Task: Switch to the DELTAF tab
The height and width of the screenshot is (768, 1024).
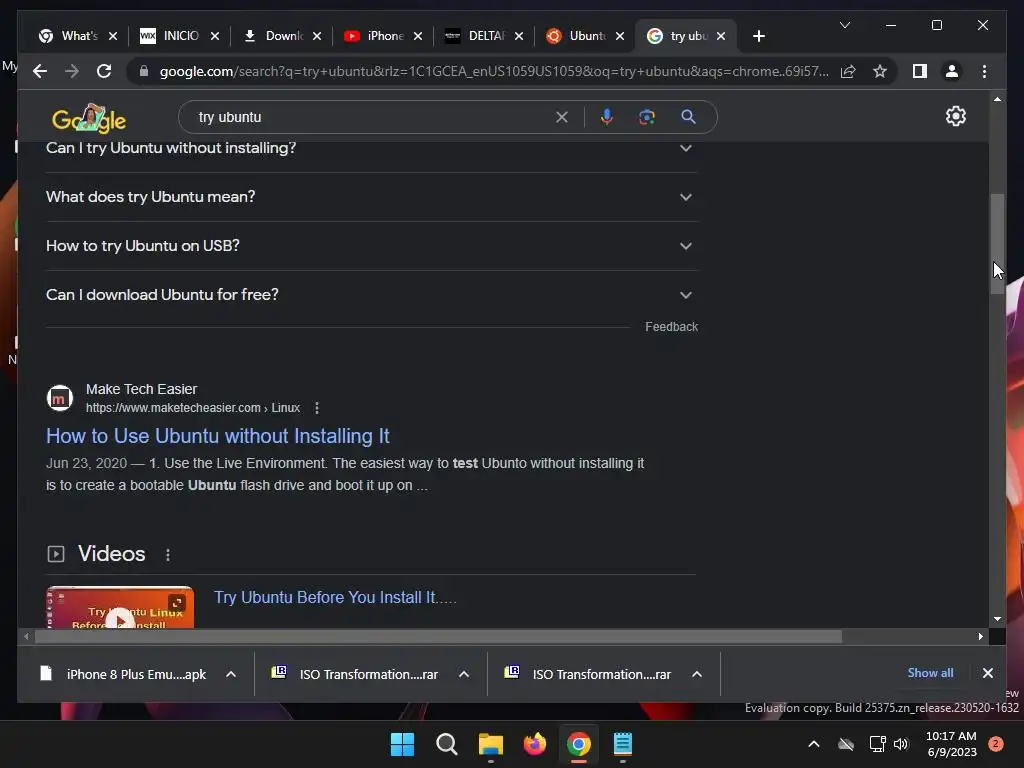Action: [475, 36]
